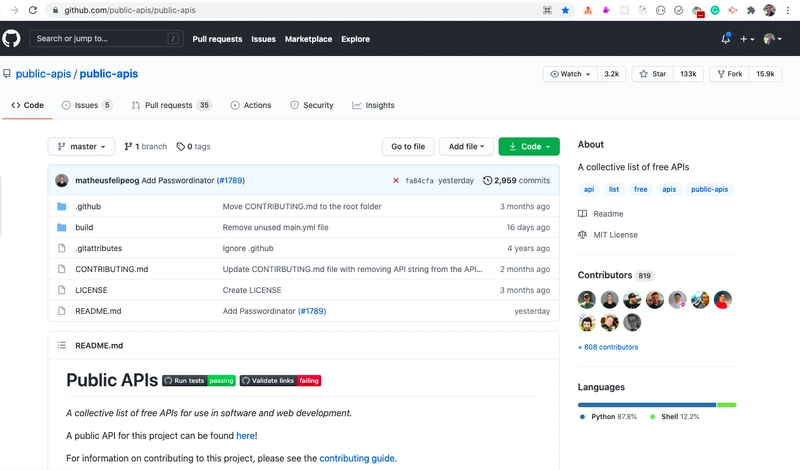Click the 'public-apis' topic tag
The image size is (800, 470).
click(x=709, y=189)
